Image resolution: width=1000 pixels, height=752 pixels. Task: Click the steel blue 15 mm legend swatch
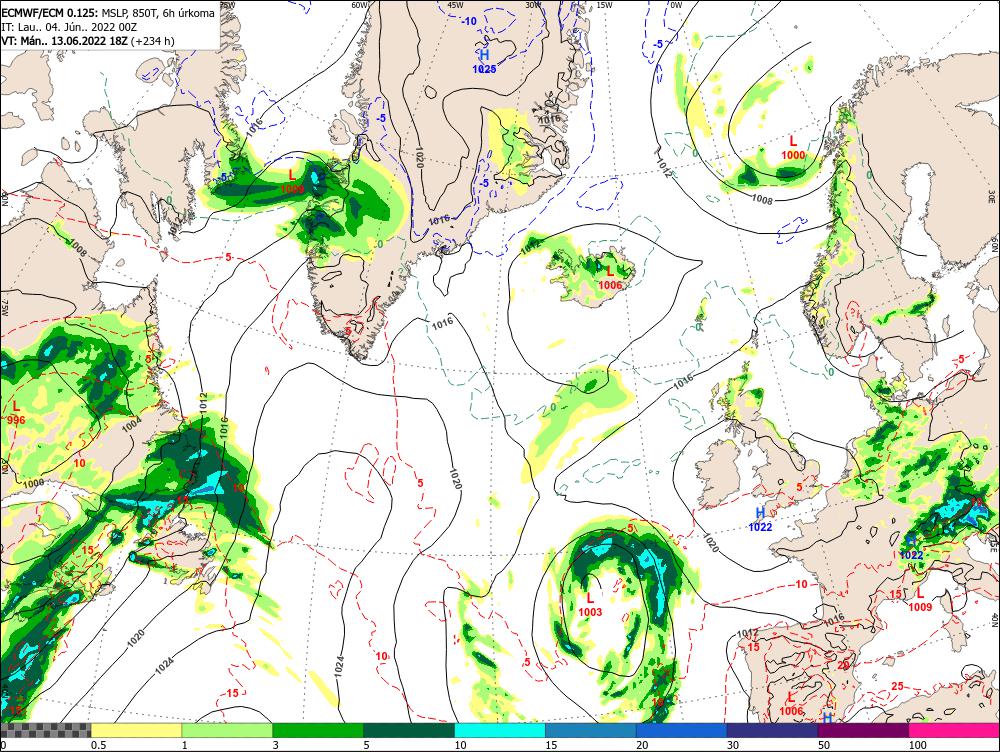[591, 730]
